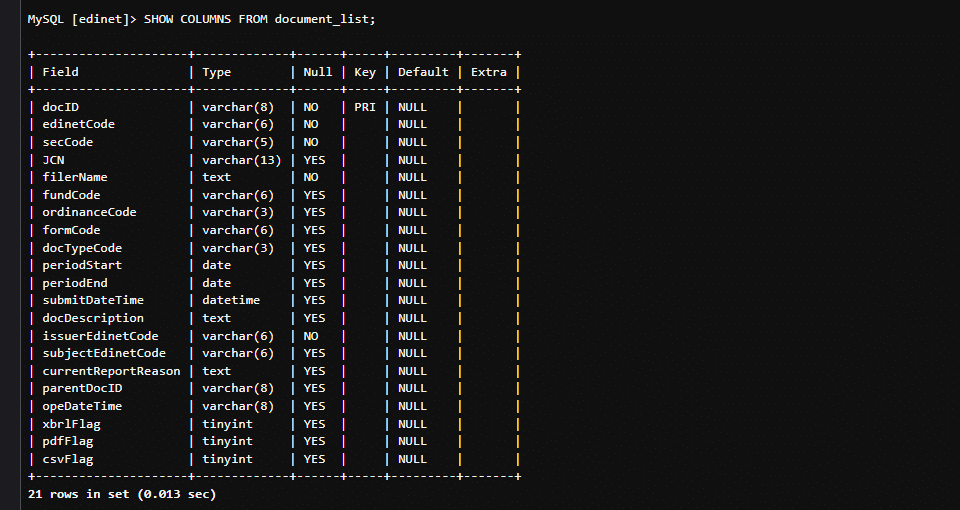Click the PRI key value

[365, 107]
